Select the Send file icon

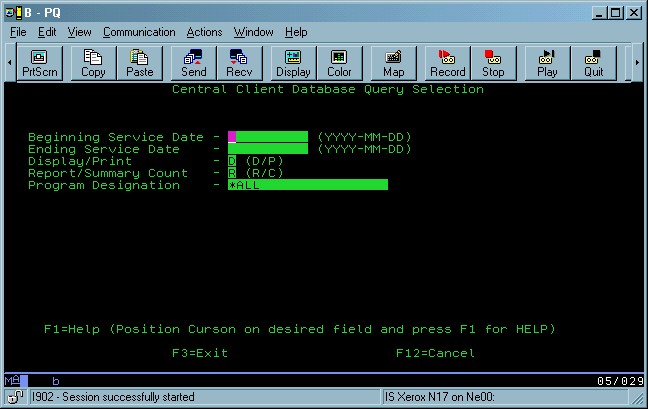pos(194,62)
